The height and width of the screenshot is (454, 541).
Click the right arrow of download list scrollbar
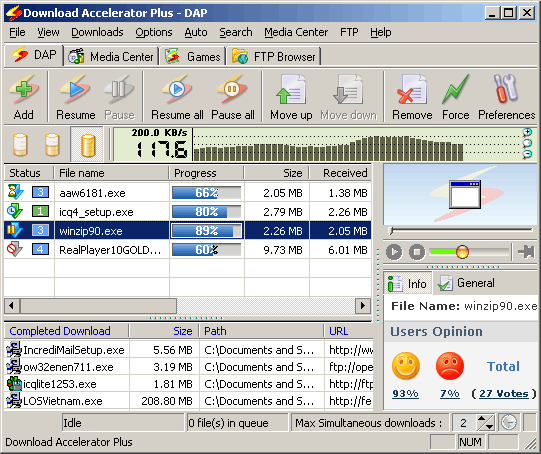point(363,306)
